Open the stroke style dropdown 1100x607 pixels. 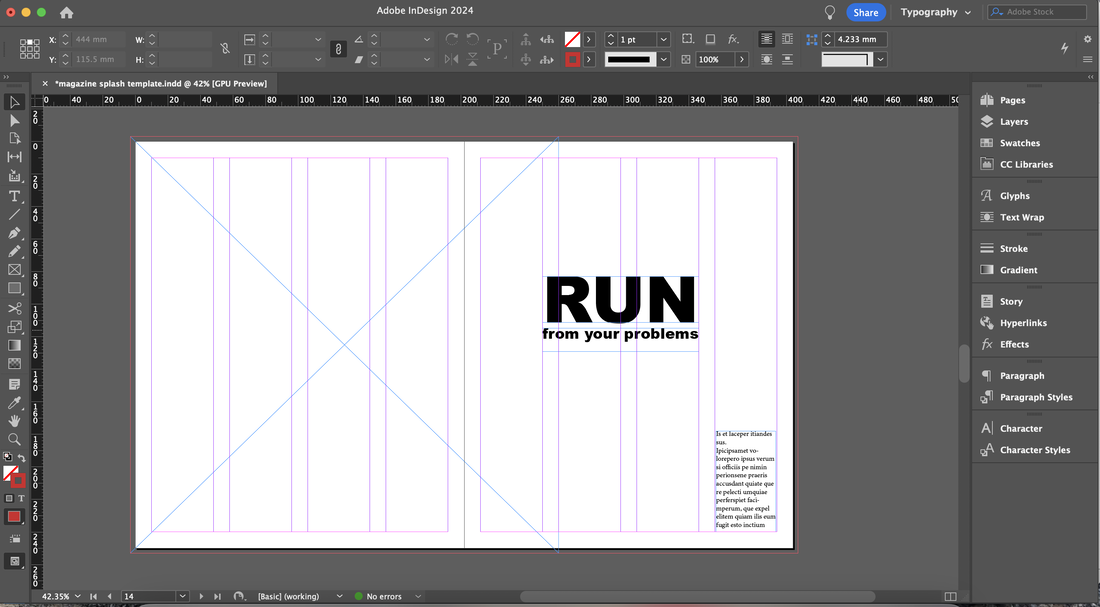[x=664, y=60]
